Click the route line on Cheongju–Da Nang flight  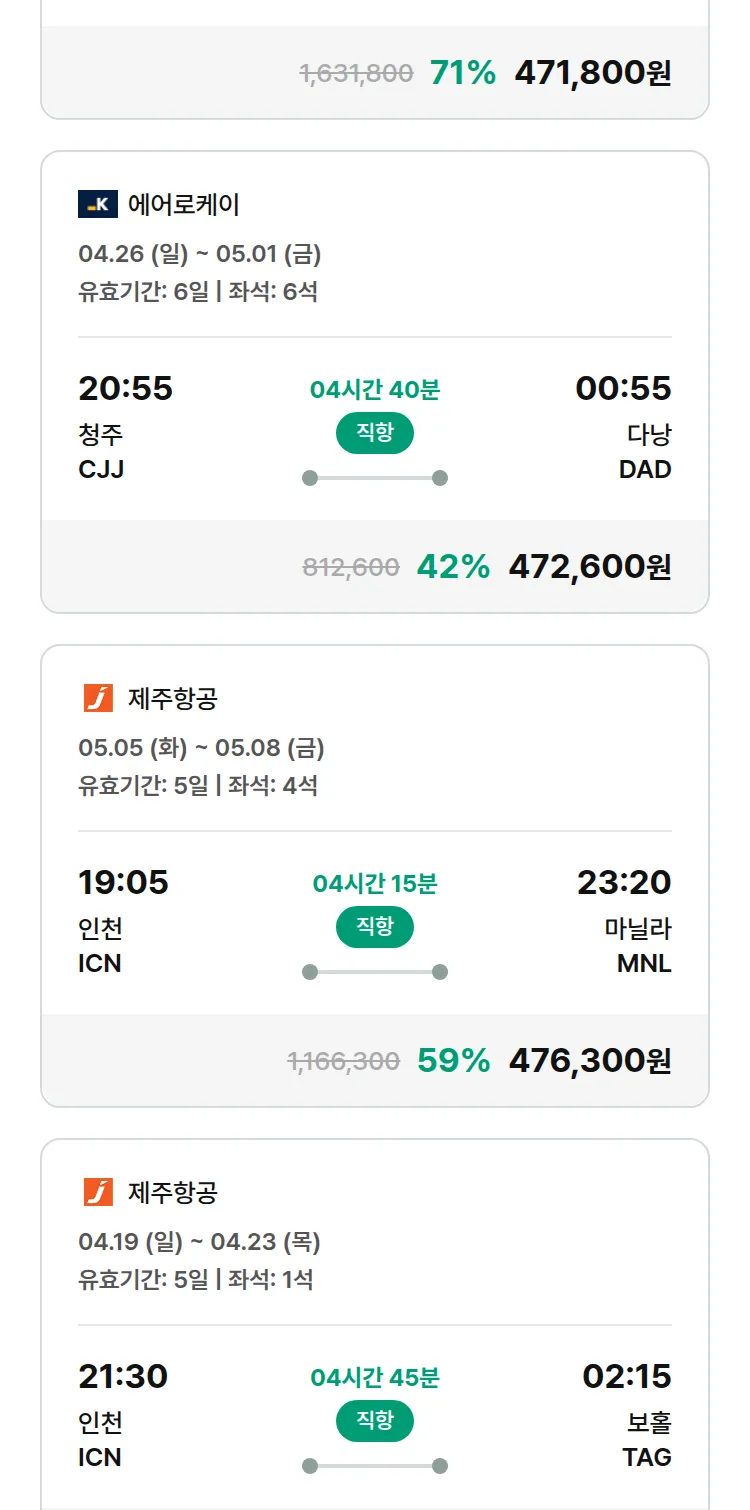tap(375, 478)
